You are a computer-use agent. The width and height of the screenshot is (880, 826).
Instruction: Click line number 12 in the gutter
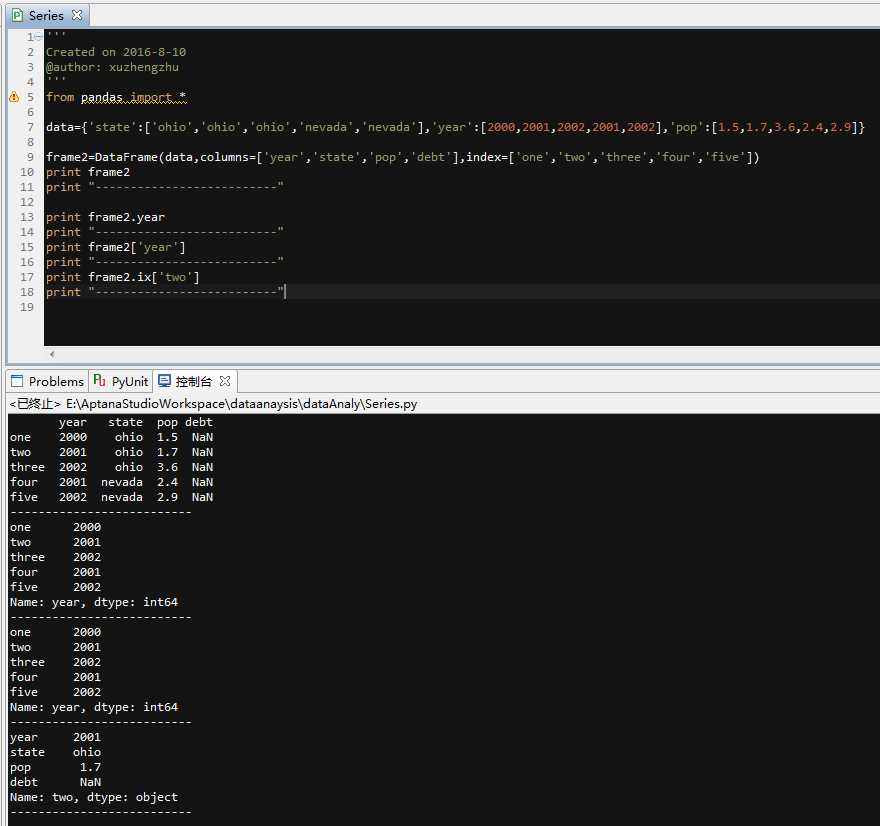click(x=27, y=202)
